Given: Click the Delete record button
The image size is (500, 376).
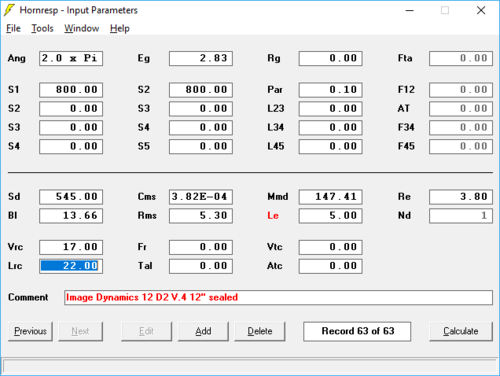Looking at the screenshot, I should [260, 331].
